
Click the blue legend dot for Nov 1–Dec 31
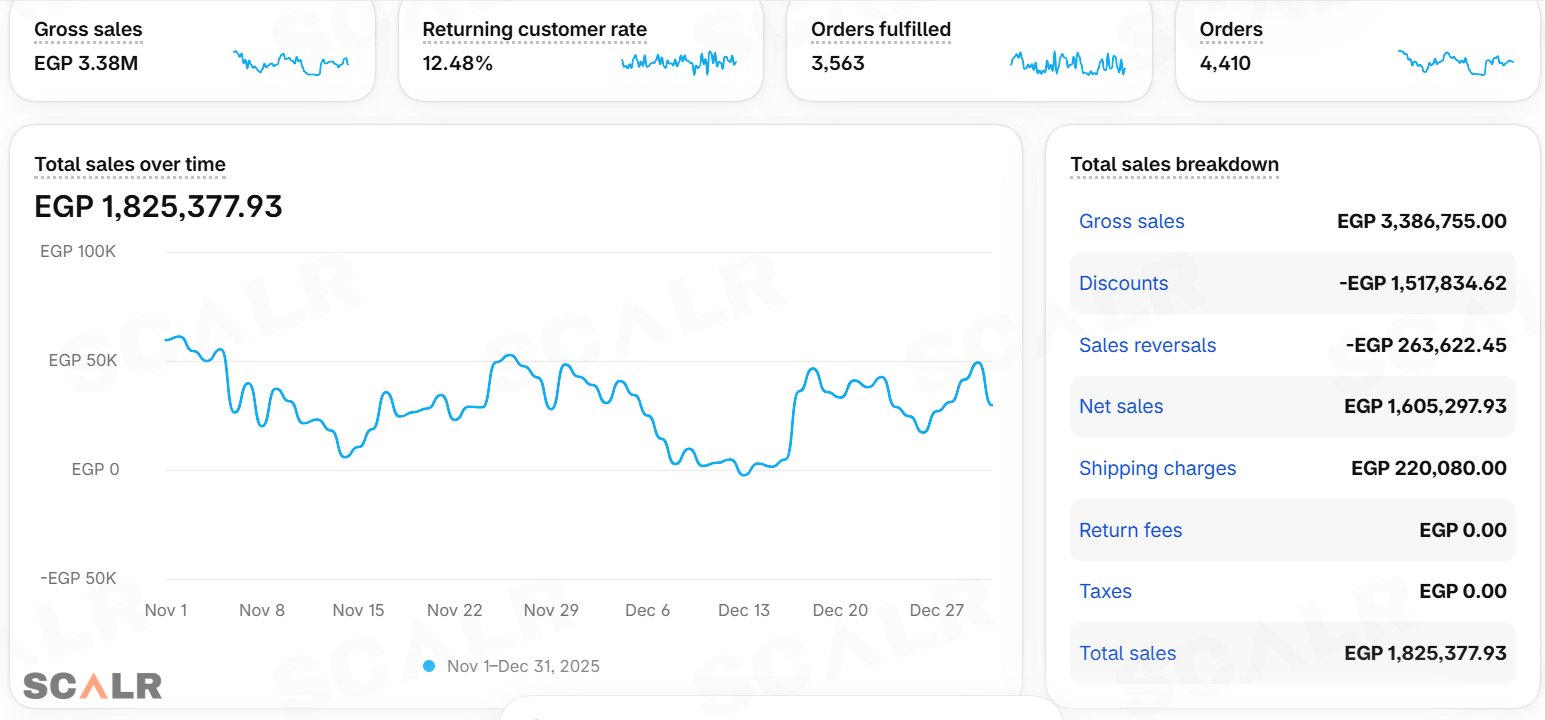point(429,666)
